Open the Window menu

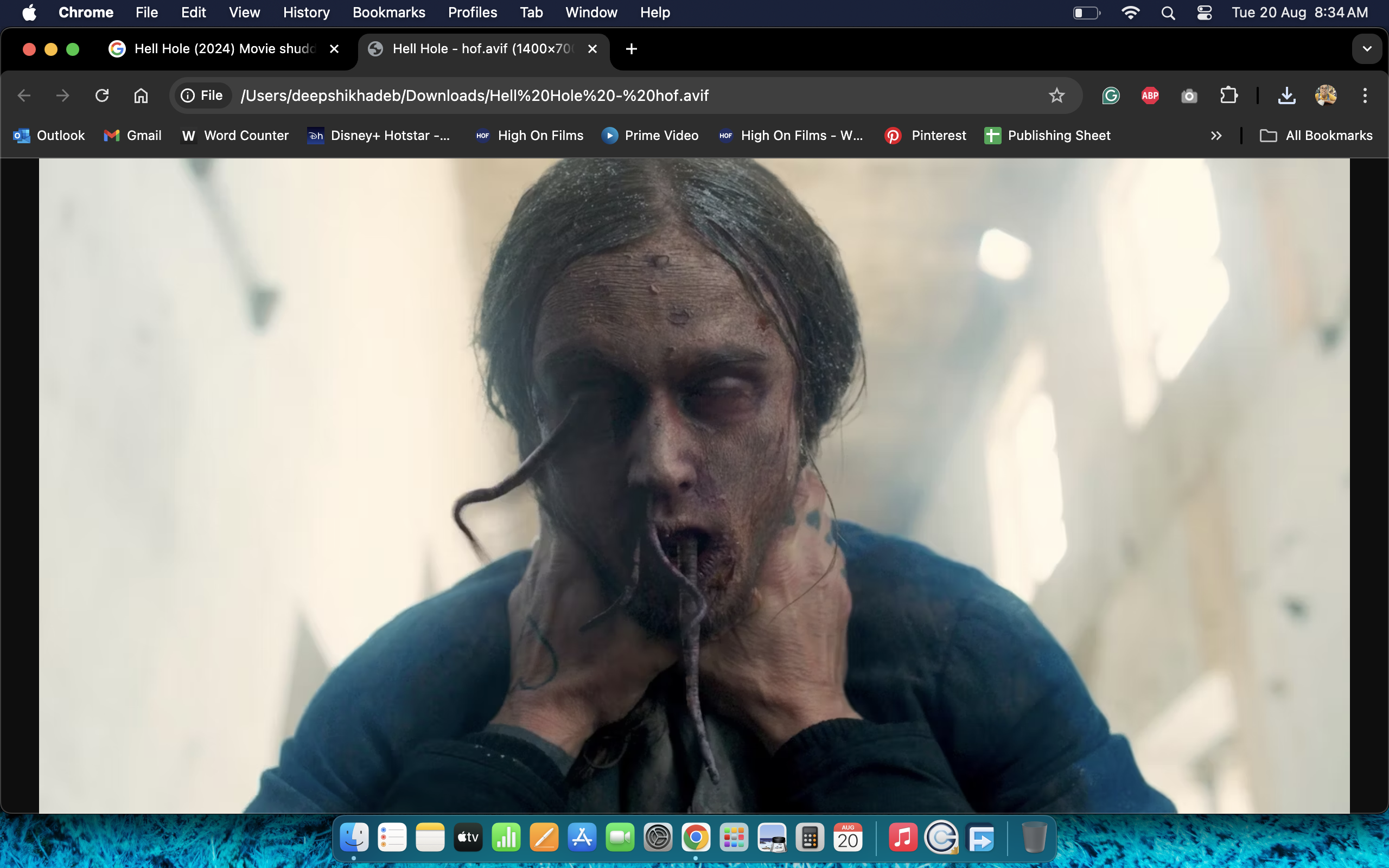[591, 12]
